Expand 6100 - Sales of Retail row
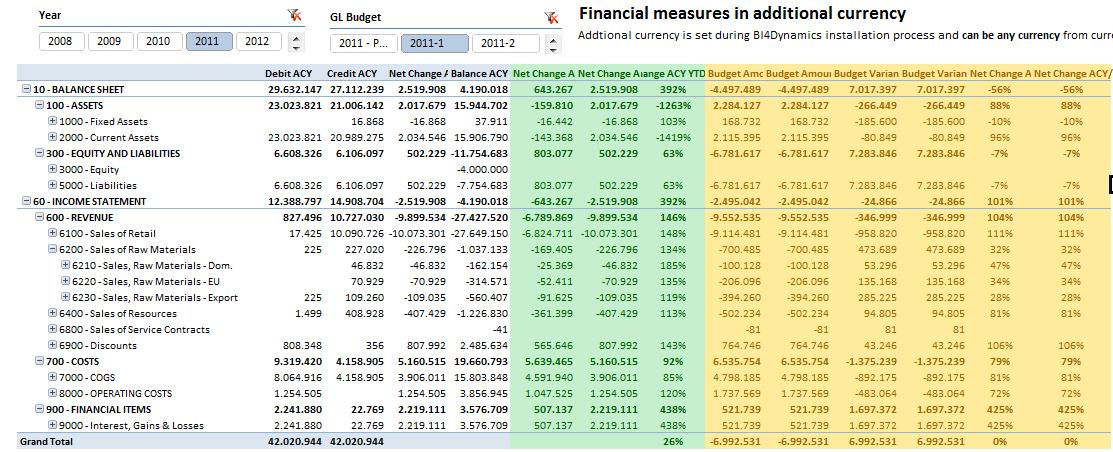This screenshot has width=1113, height=452. pos(53,233)
